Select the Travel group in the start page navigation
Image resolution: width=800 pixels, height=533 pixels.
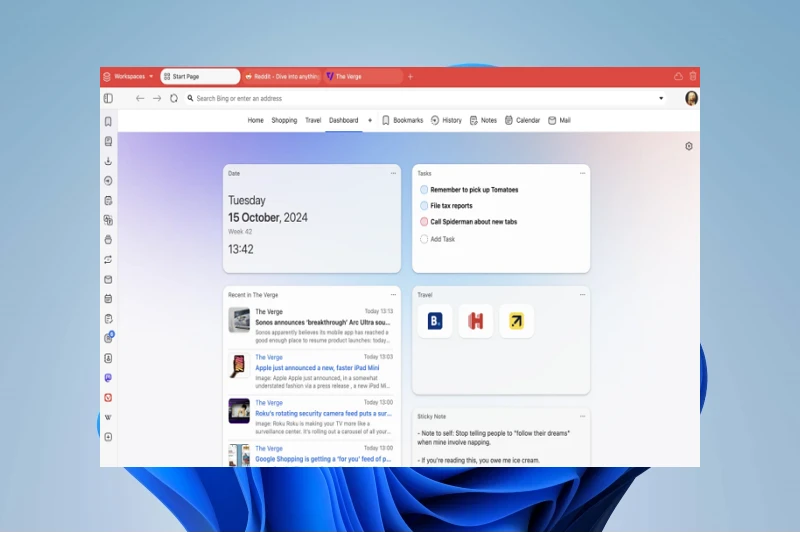(x=313, y=120)
